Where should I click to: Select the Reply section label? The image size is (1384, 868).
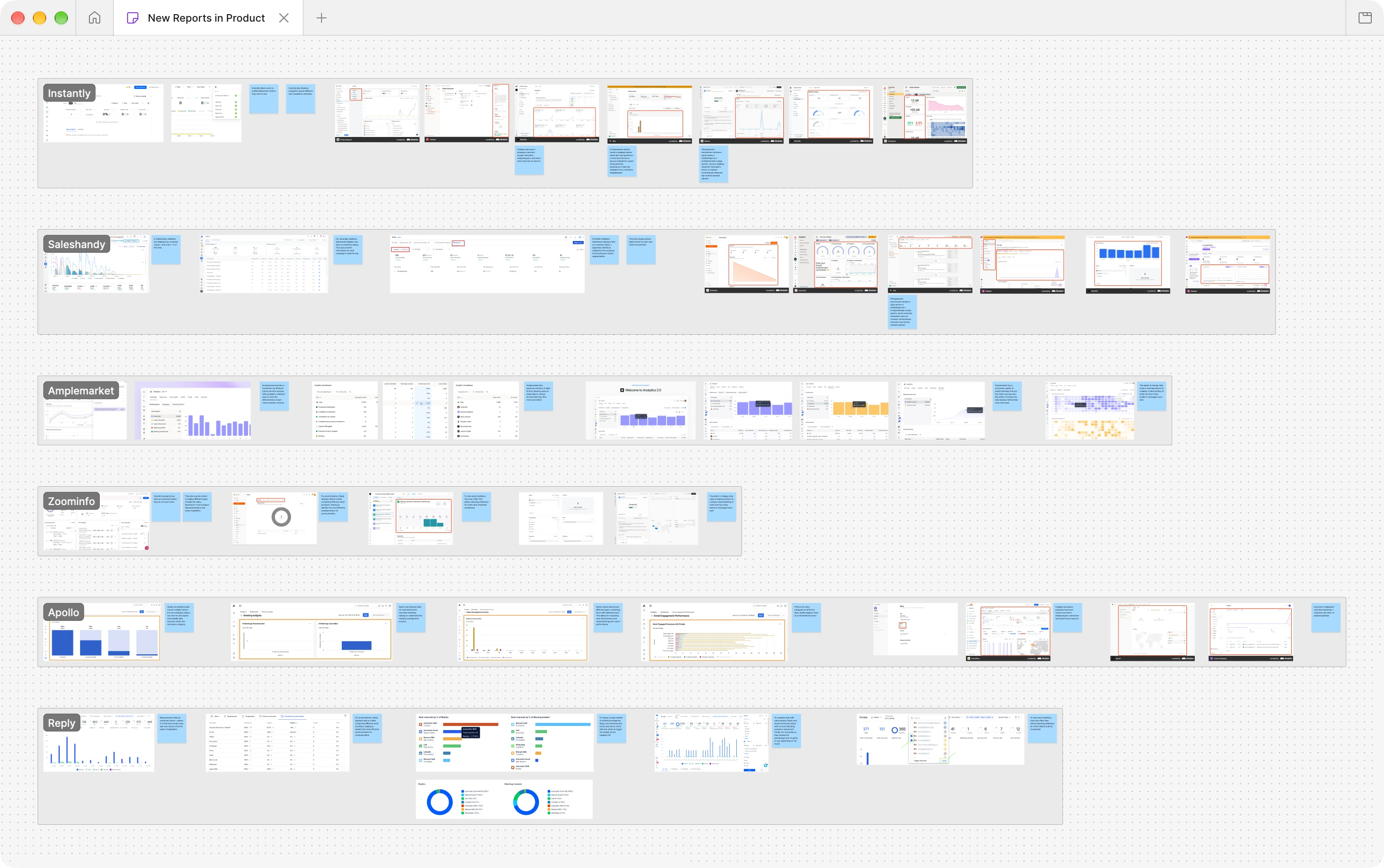(x=61, y=723)
